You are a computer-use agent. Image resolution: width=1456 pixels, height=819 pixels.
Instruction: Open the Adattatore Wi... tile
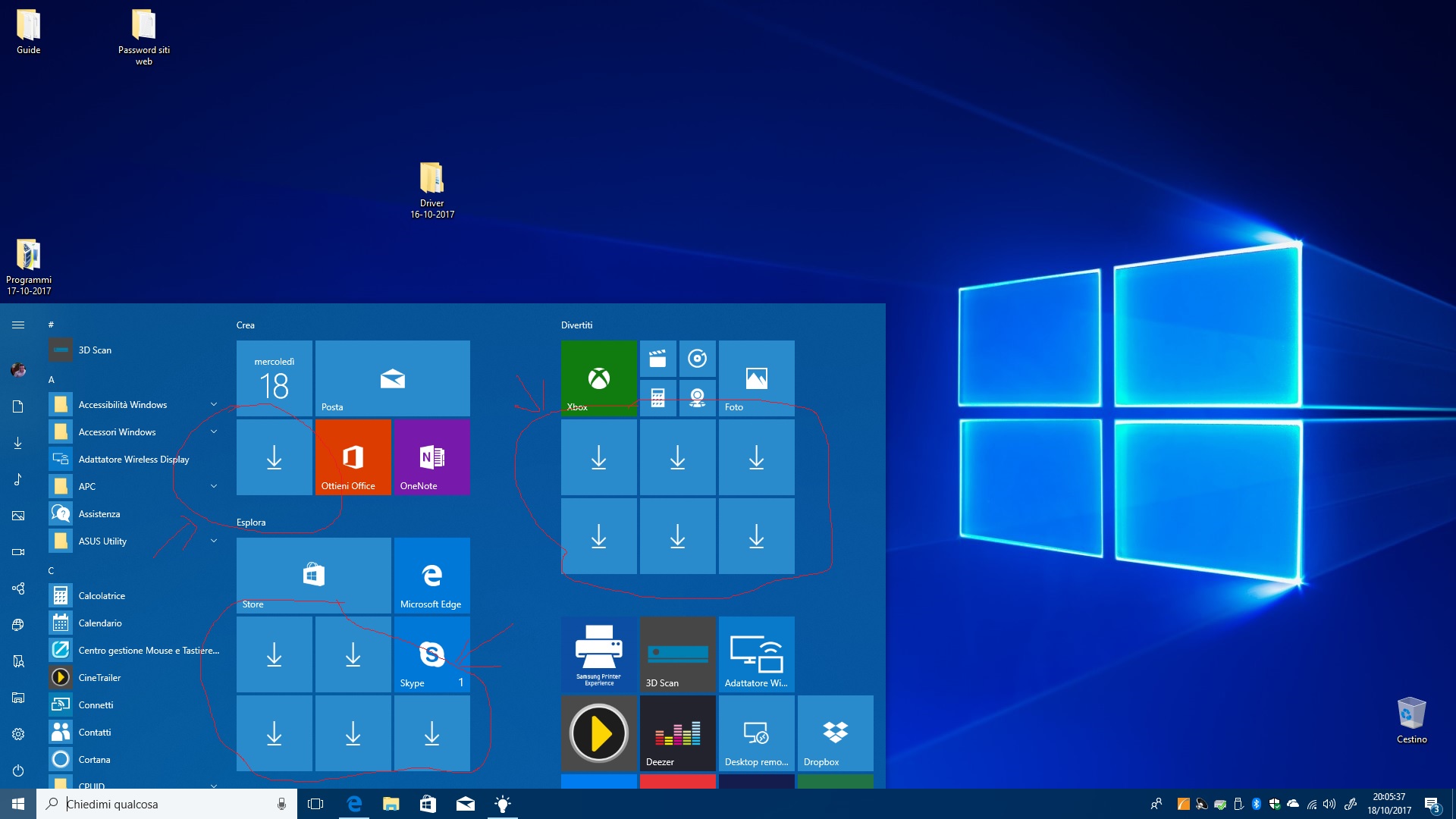click(756, 654)
